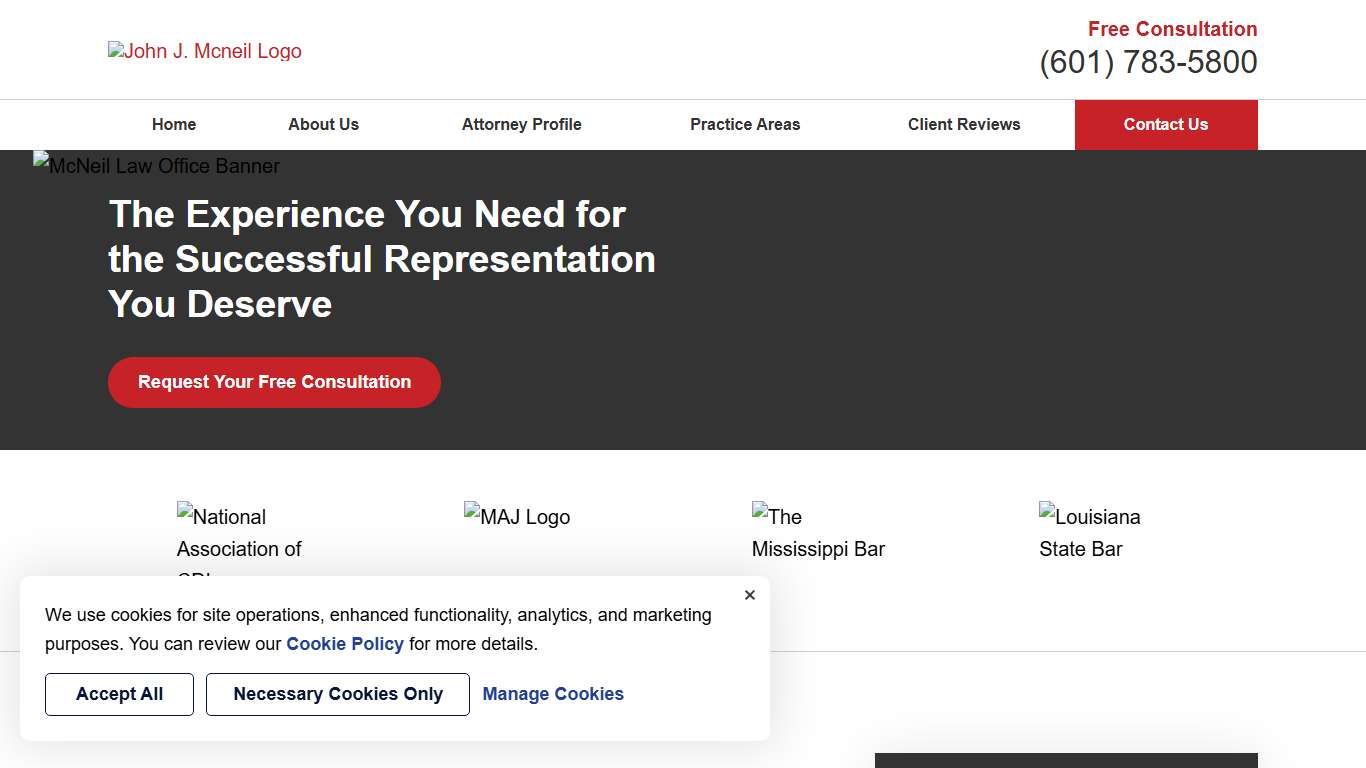Open the Manage Cookies settings
This screenshot has width=1366, height=768.
click(553, 694)
